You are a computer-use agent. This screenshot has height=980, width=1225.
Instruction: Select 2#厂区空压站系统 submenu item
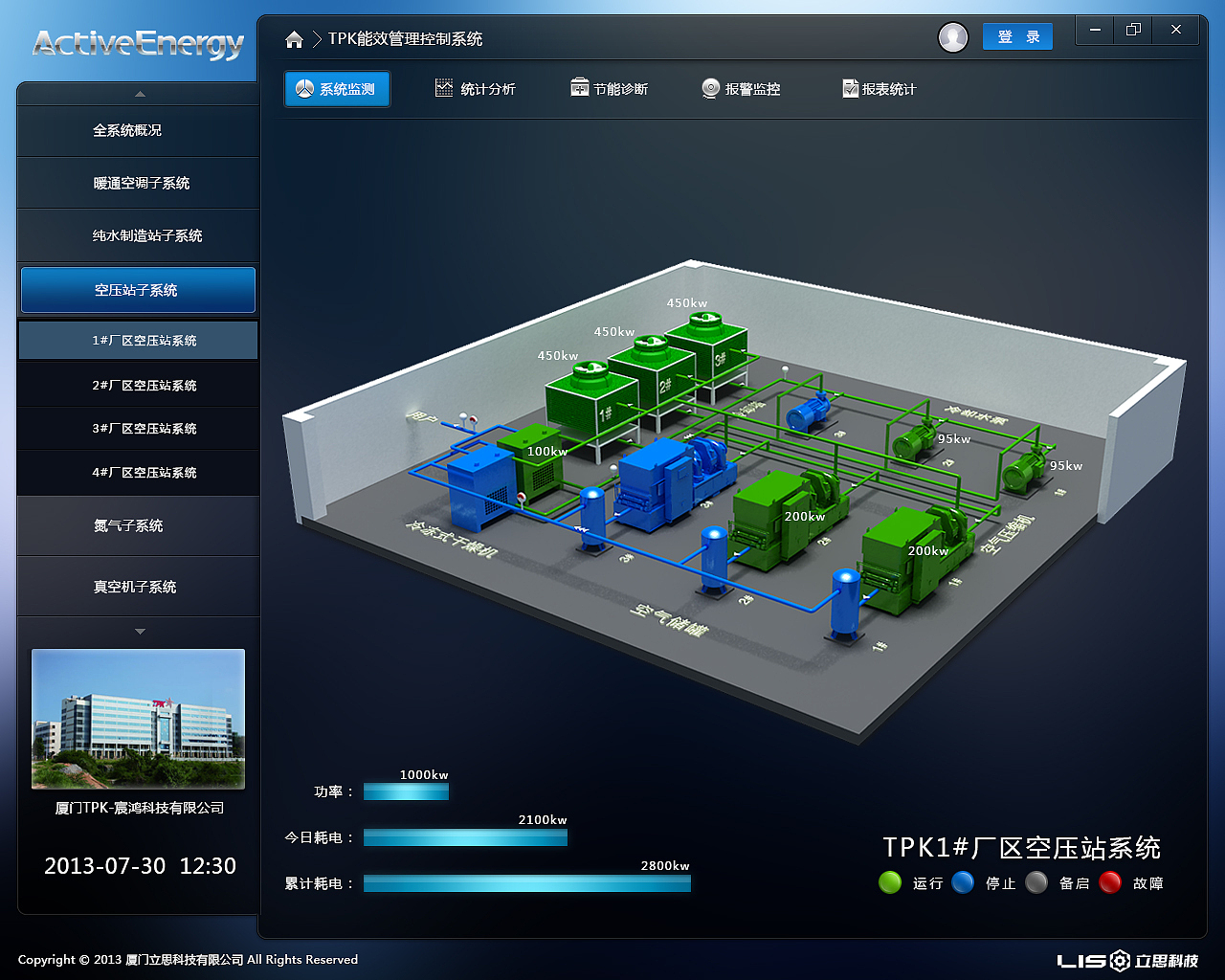(x=138, y=386)
